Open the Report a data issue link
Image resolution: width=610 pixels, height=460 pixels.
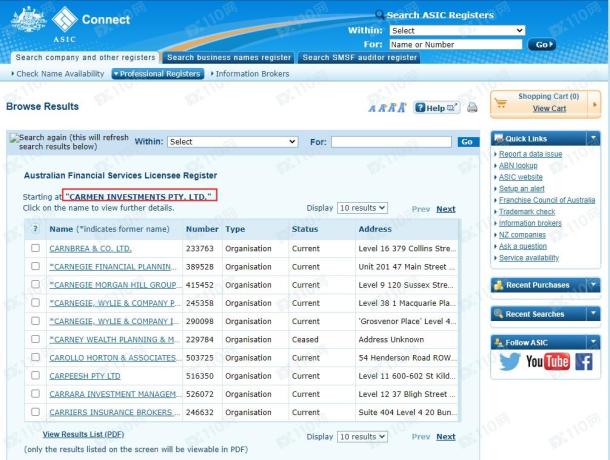pyautogui.click(x=530, y=154)
